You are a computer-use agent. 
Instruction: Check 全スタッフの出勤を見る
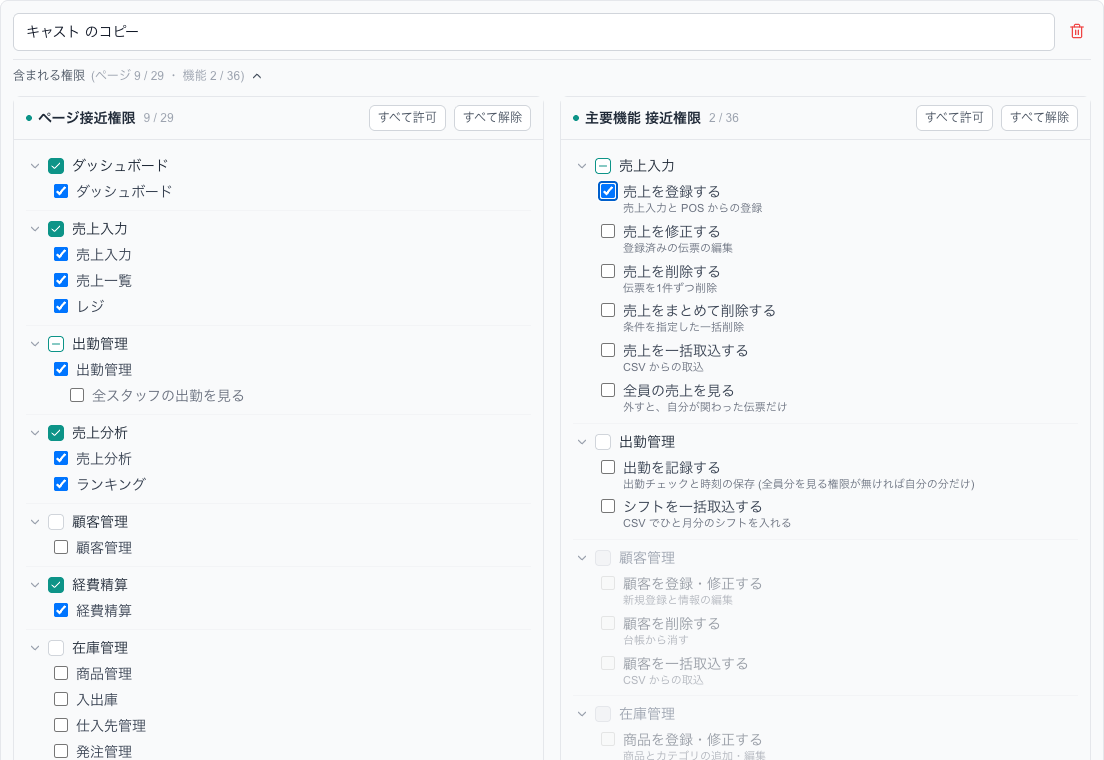77,395
